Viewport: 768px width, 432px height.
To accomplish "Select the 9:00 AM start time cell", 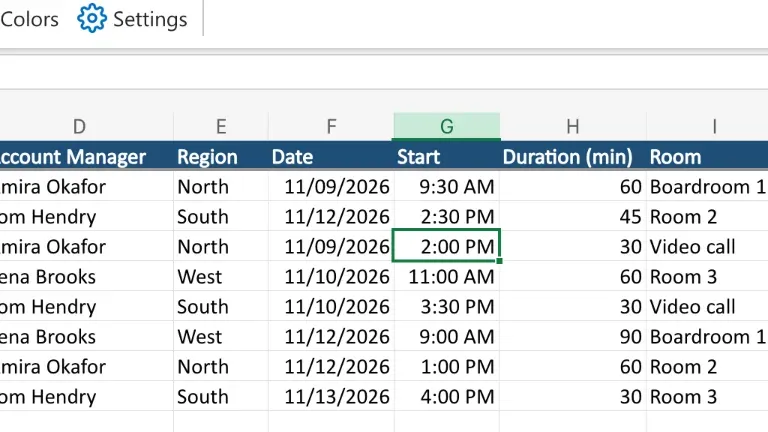I will point(447,336).
